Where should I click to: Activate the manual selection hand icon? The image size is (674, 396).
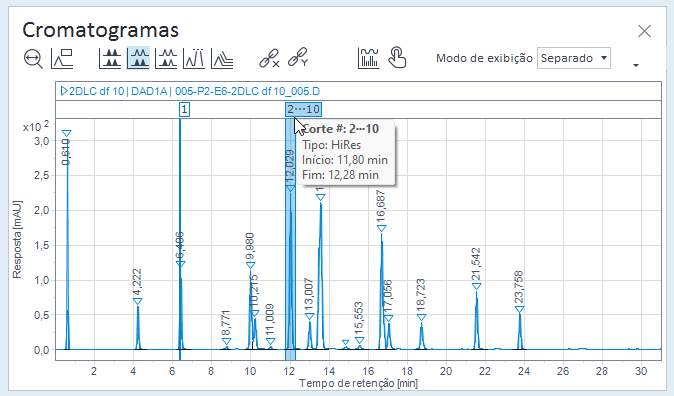point(397,58)
